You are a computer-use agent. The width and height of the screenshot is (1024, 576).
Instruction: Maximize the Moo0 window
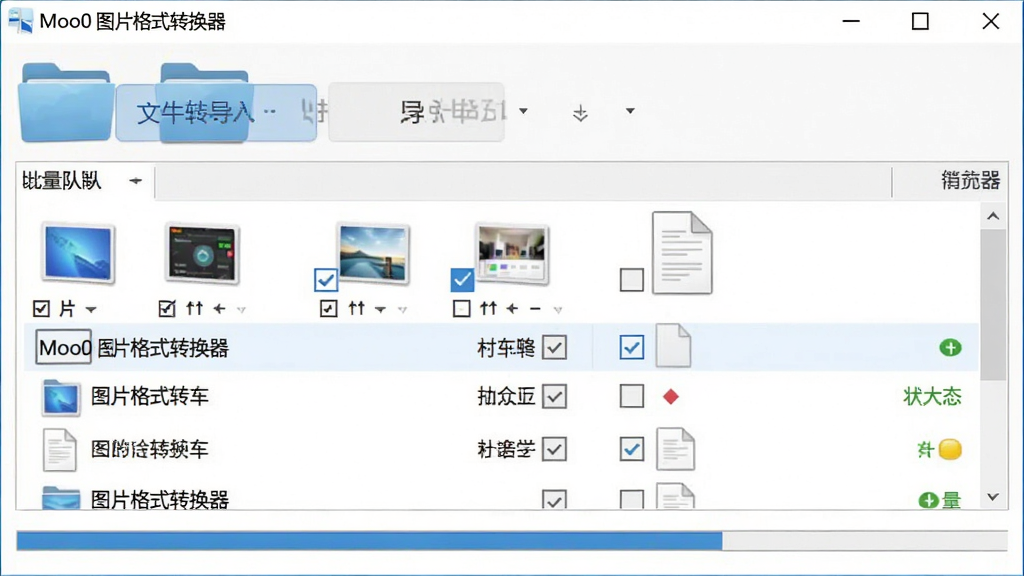[x=920, y=22]
